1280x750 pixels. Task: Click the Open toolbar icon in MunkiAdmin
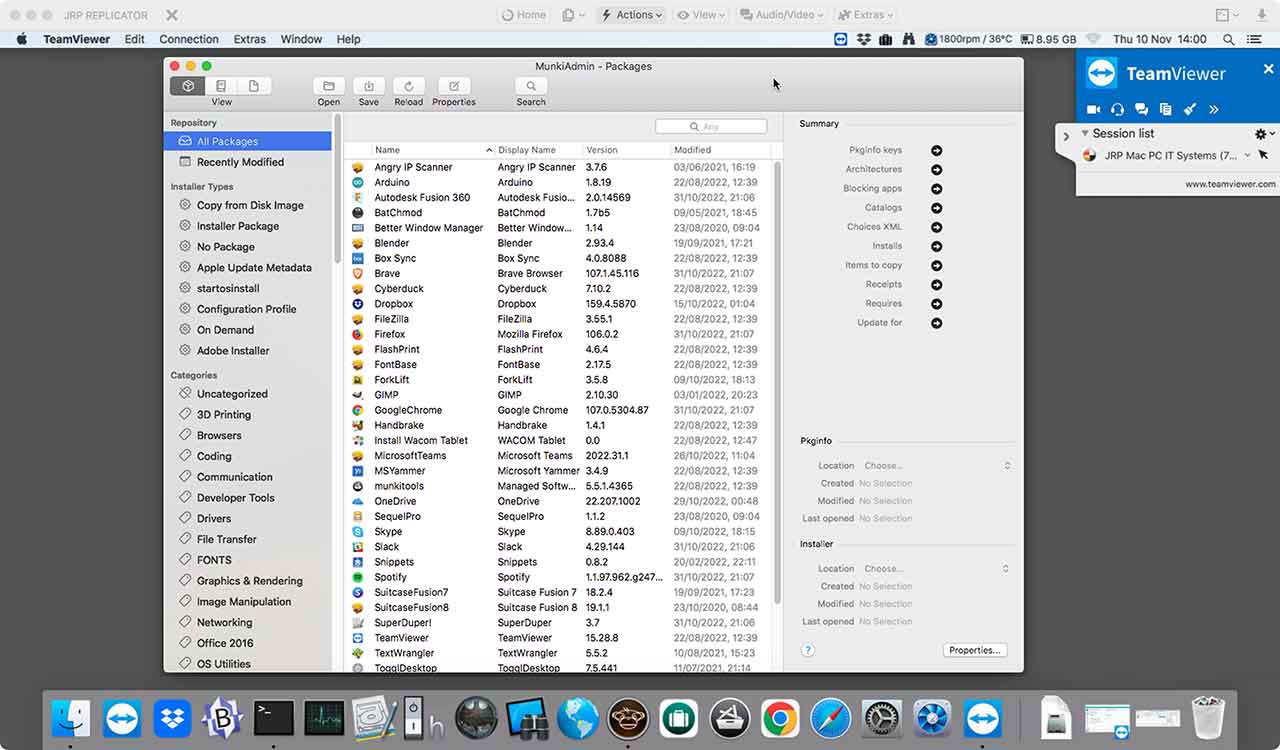[x=329, y=86]
